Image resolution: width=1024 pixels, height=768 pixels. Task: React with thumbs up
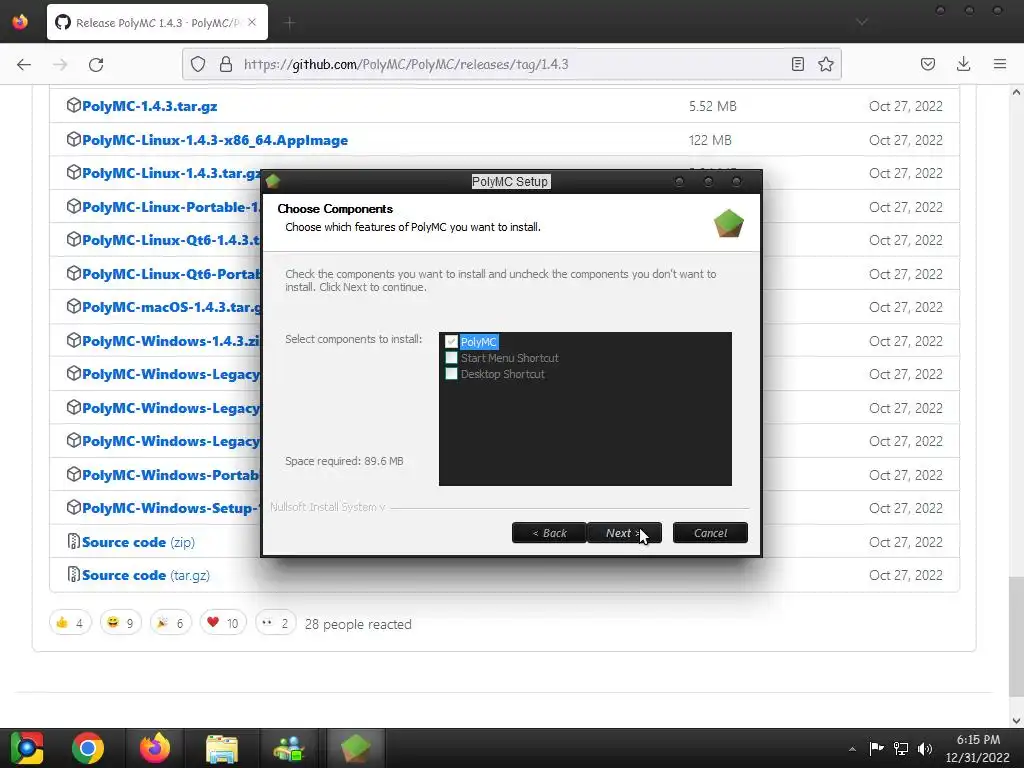click(71, 623)
